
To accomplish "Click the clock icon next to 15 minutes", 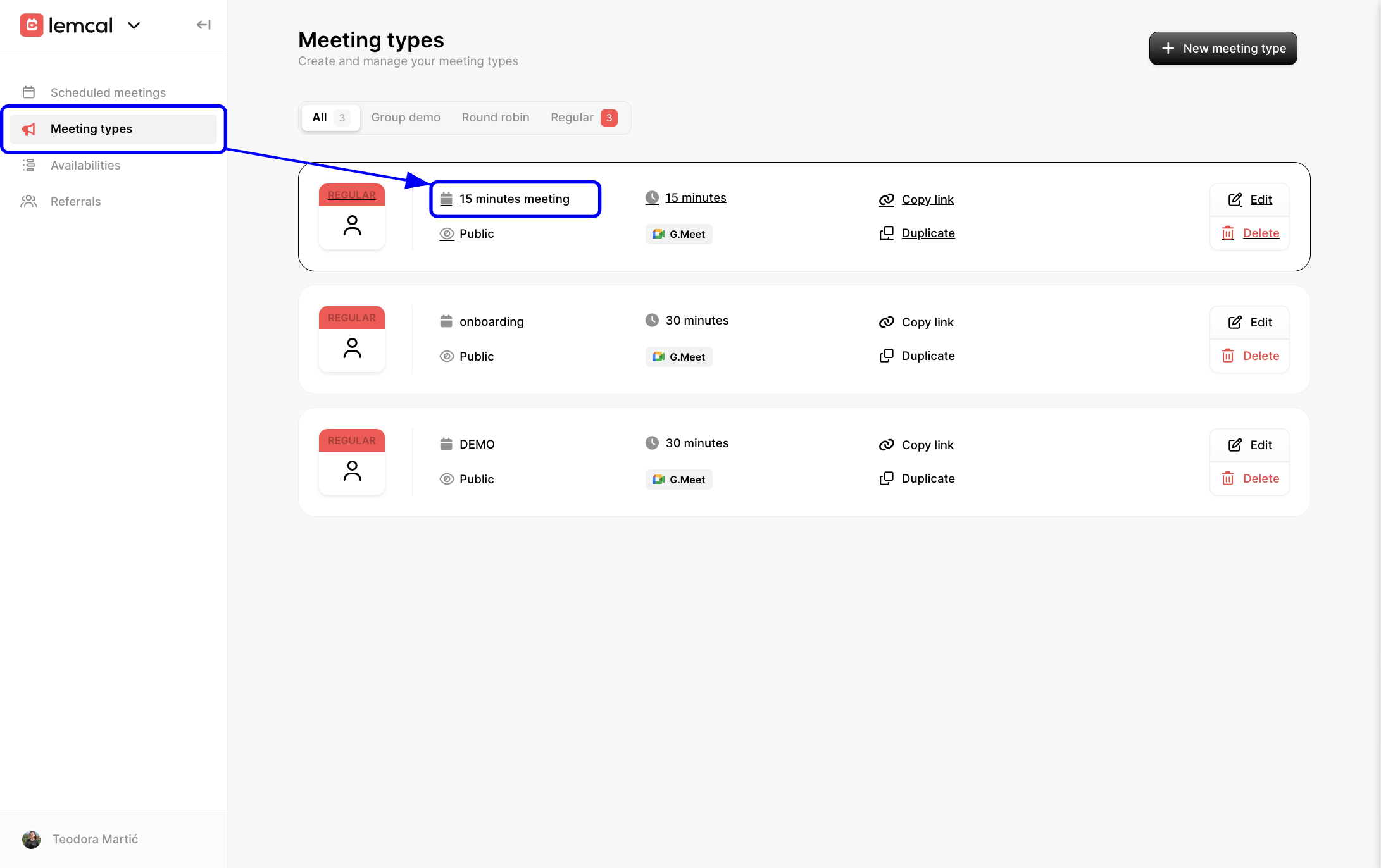I will [653, 197].
